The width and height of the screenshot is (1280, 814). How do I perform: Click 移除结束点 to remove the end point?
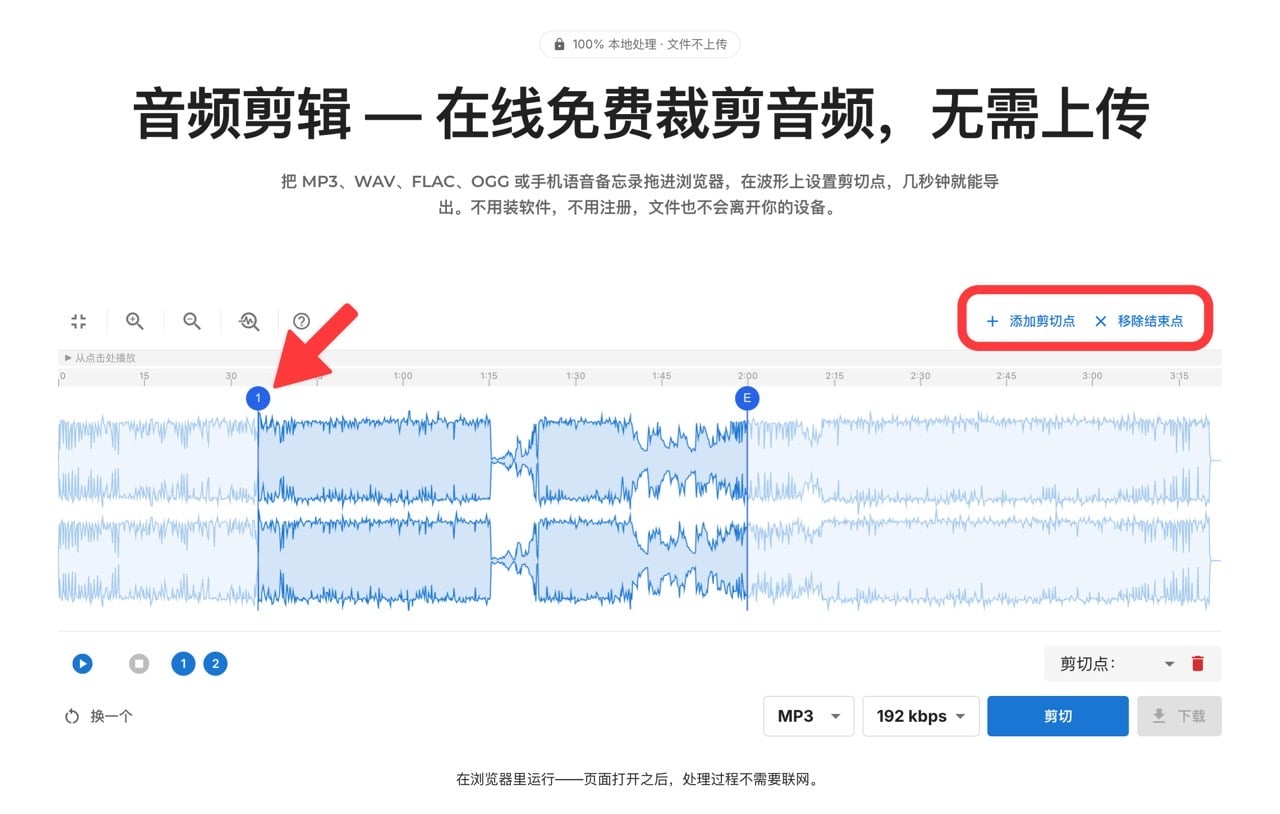click(x=1139, y=321)
